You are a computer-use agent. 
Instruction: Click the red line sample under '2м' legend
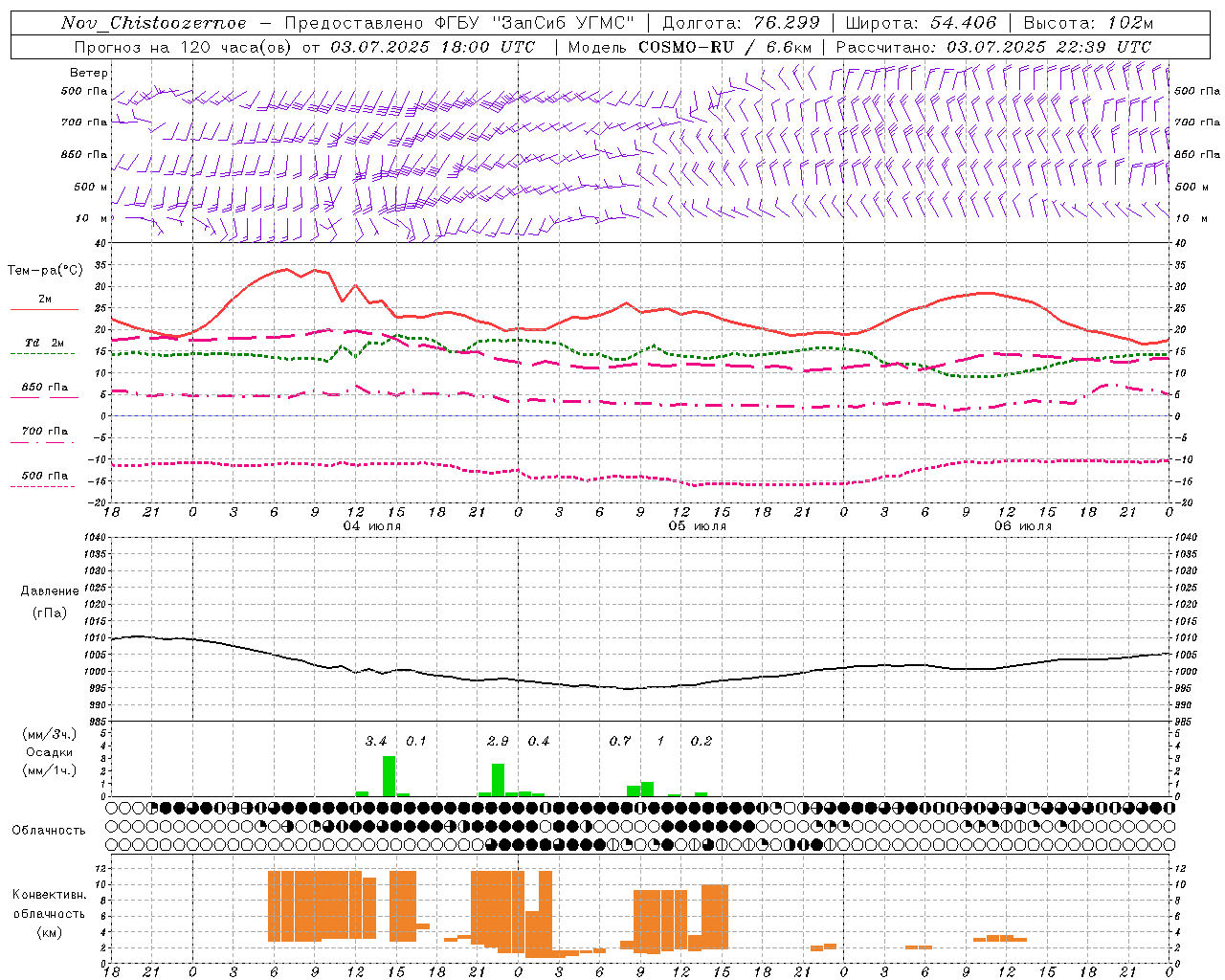coord(44,309)
